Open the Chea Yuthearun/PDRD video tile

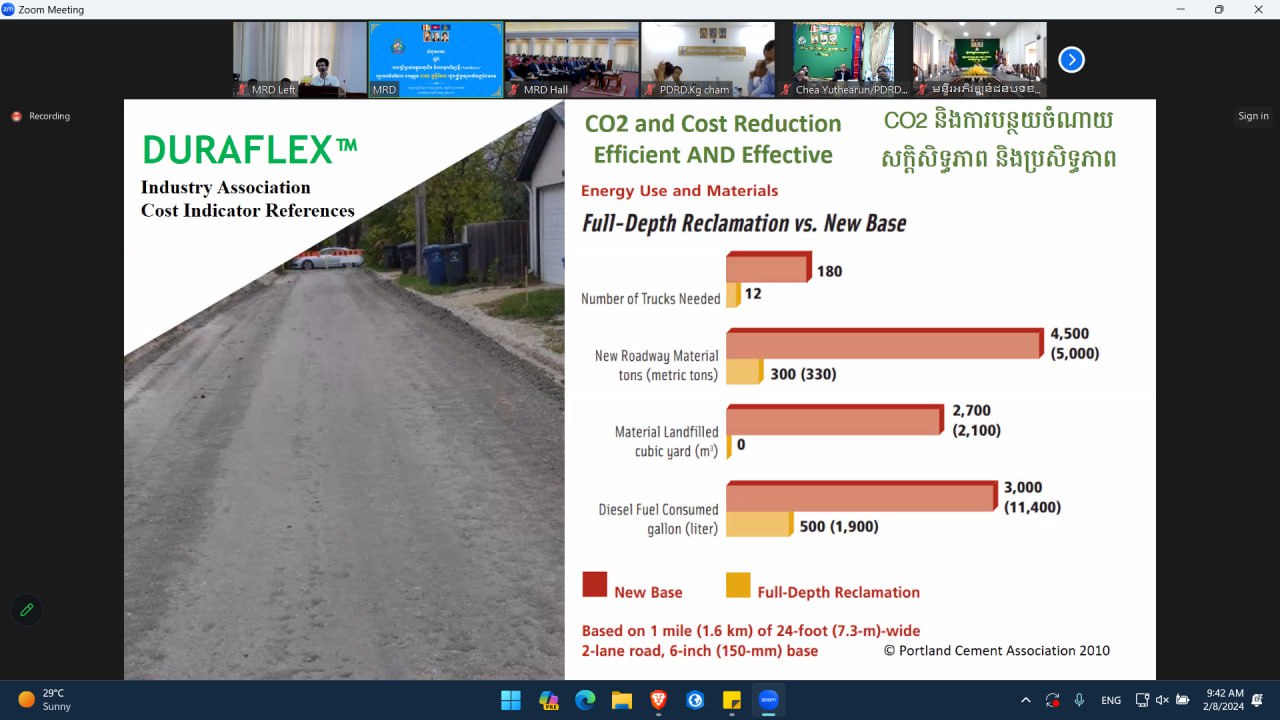pyautogui.click(x=844, y=60)
